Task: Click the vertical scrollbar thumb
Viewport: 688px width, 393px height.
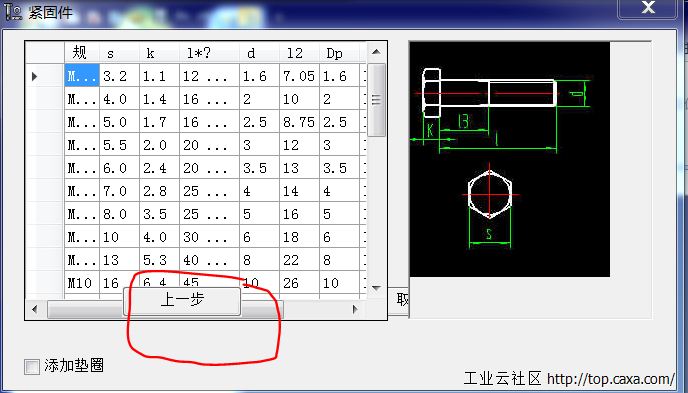Action: (x=376, y=100)
